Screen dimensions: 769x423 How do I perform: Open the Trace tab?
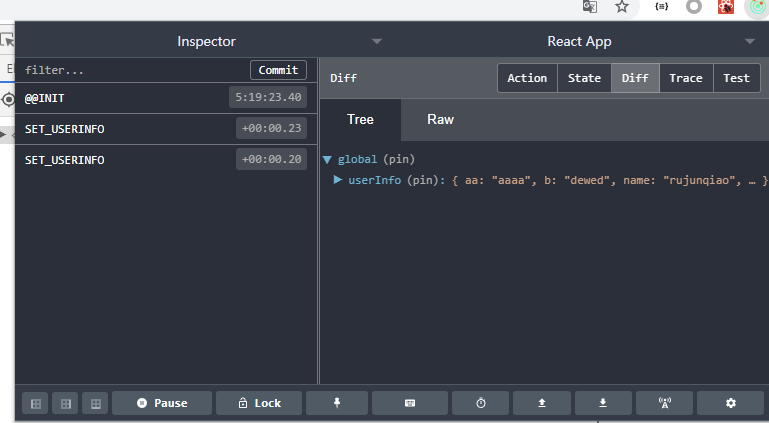point(686,78)
